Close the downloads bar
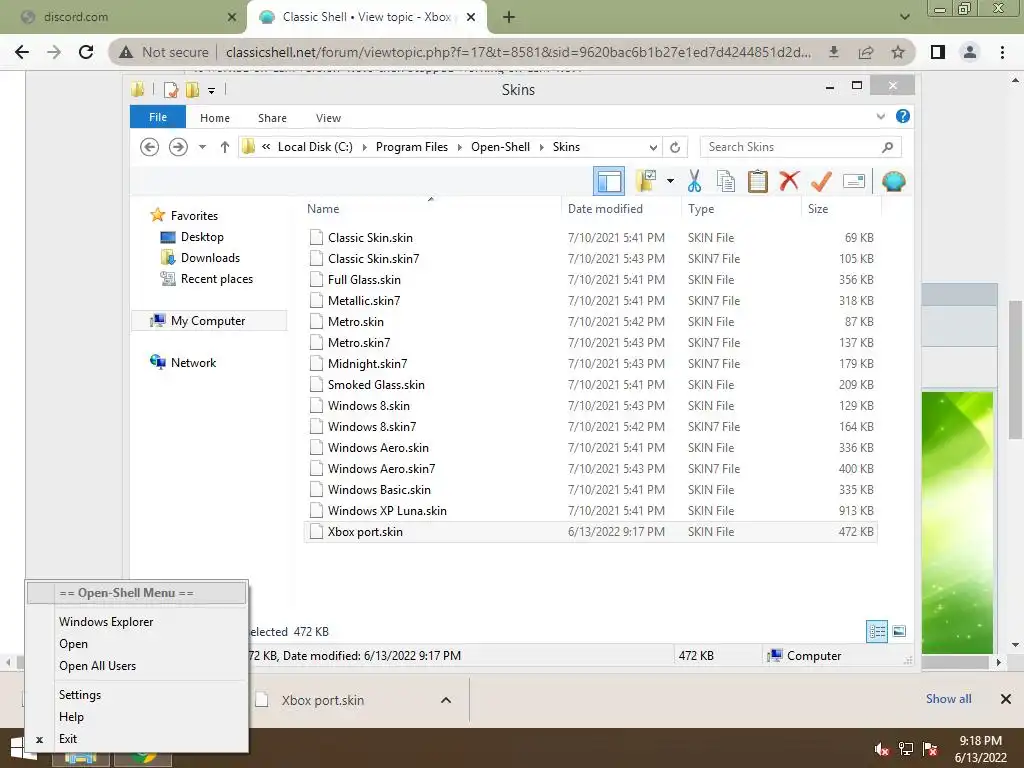The width and height of the screenshot is (1024, 768). coord(1006,699)
